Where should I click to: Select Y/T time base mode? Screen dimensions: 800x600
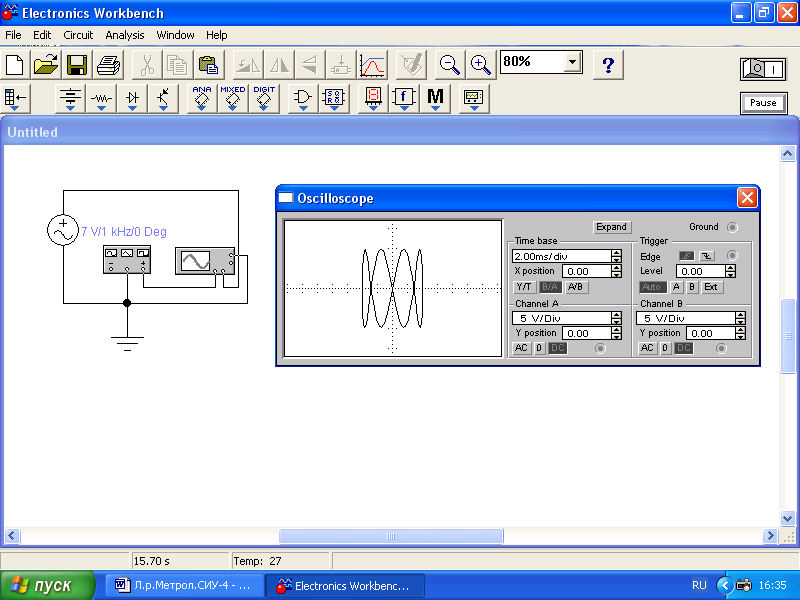523,287
